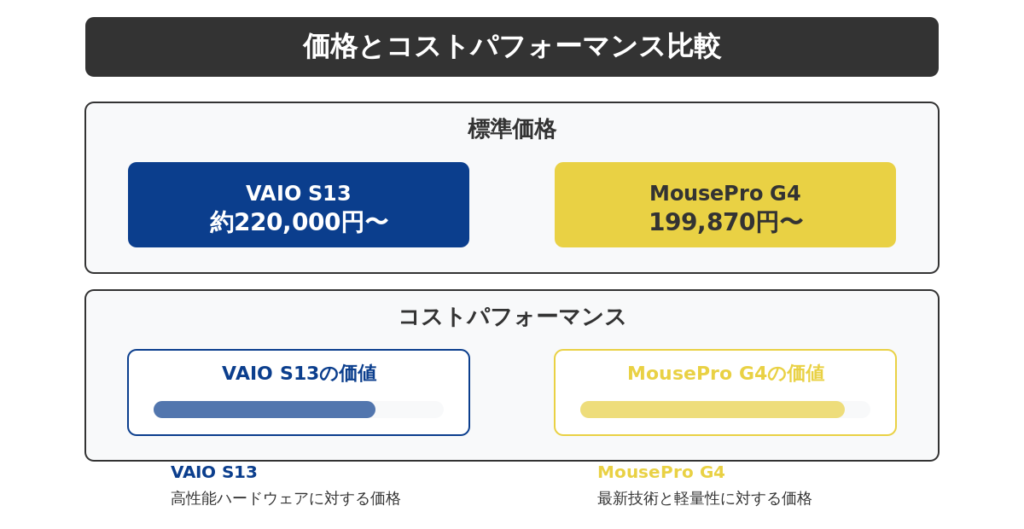Select the 約220,000円〜 price text
Screen dimensions: 1024x529
pyautogui.click(x=298, y=222)
